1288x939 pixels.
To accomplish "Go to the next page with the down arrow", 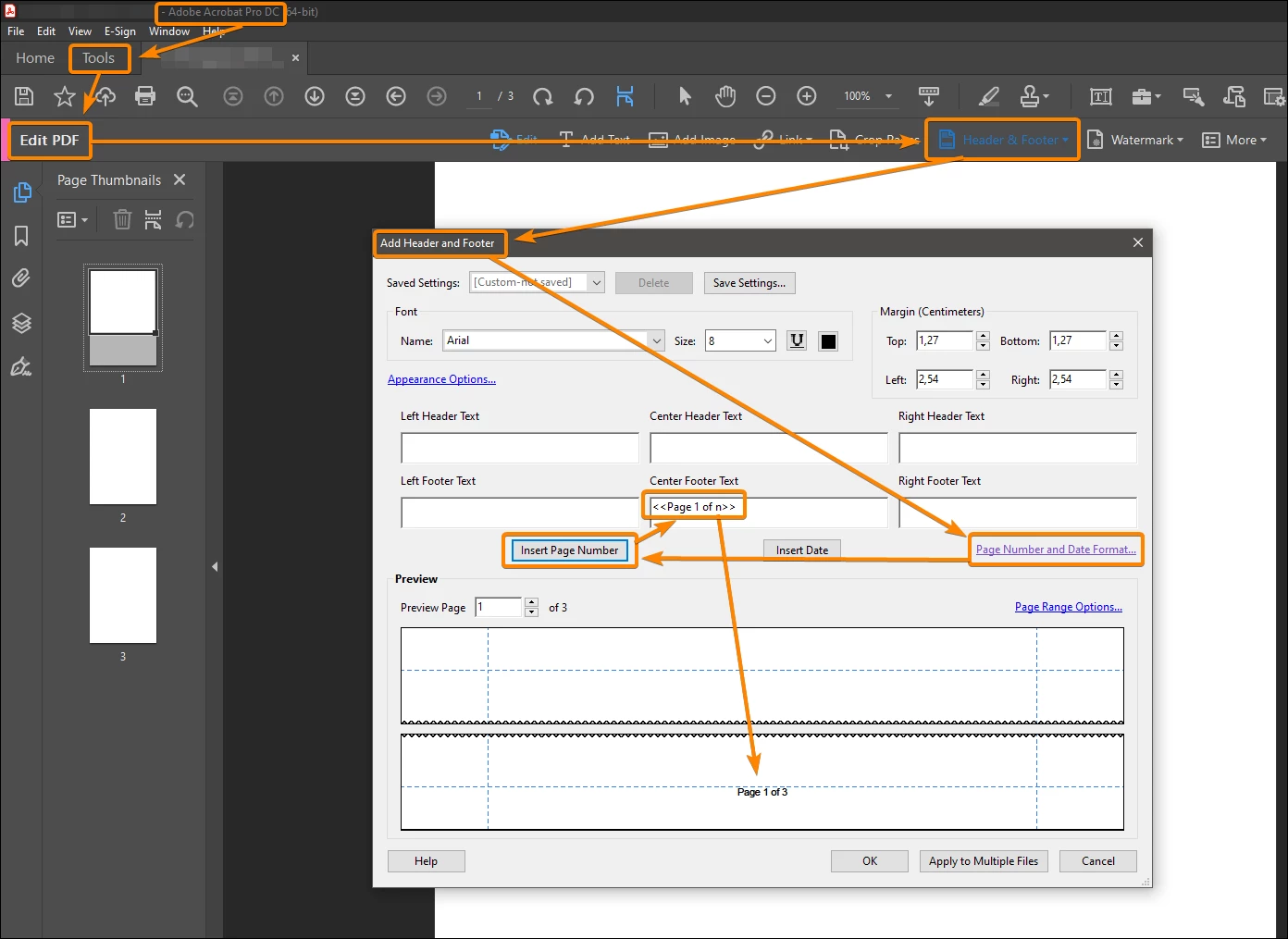I will (x=315, y=96).
